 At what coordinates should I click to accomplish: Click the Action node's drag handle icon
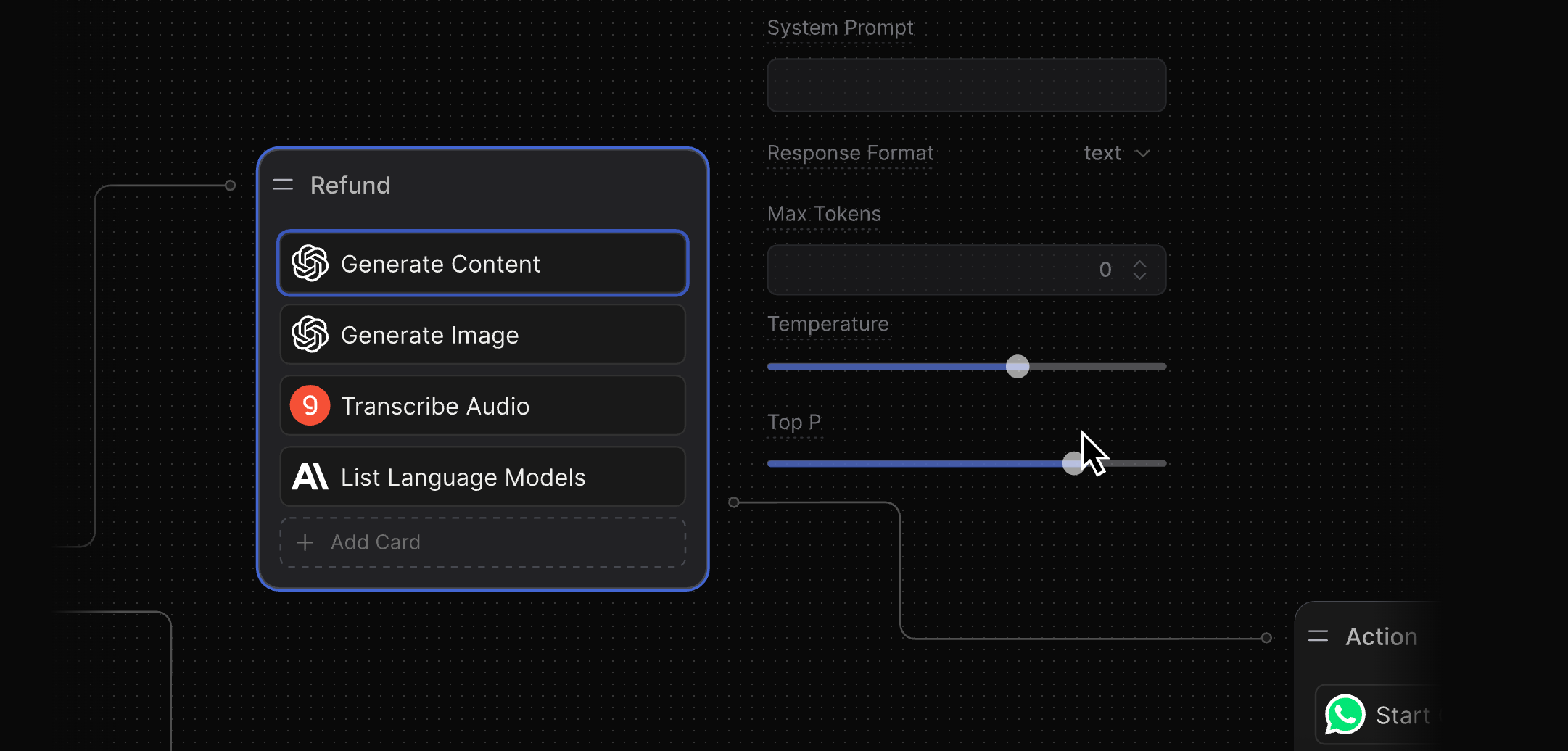[1318, 636]
